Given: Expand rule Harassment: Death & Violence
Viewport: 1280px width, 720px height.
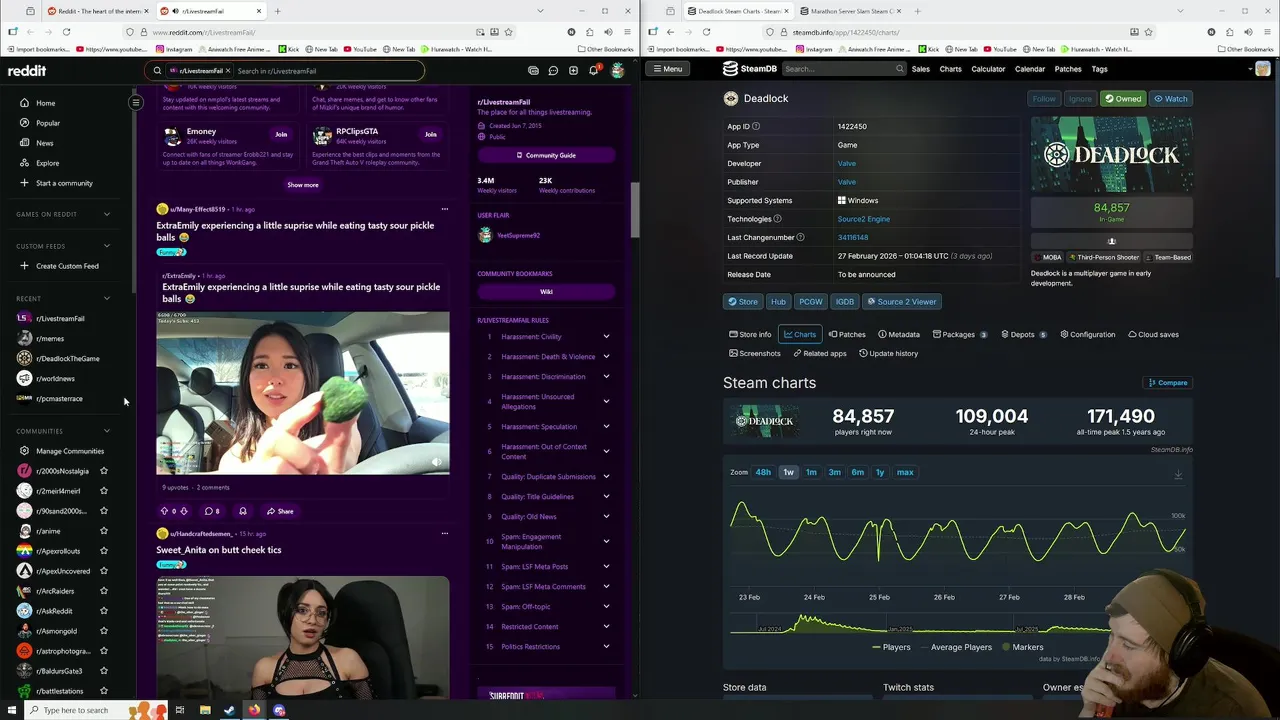Looking at the screenshot, I should tap(606, 357).
